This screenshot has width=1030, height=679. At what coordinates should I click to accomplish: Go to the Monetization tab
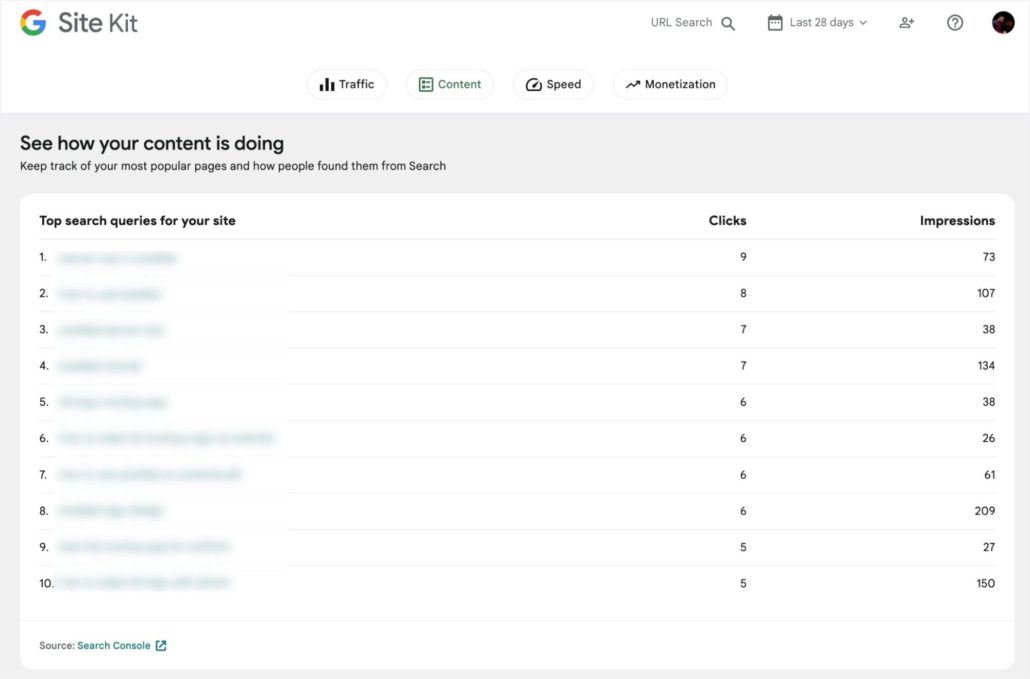coord(670,85)
